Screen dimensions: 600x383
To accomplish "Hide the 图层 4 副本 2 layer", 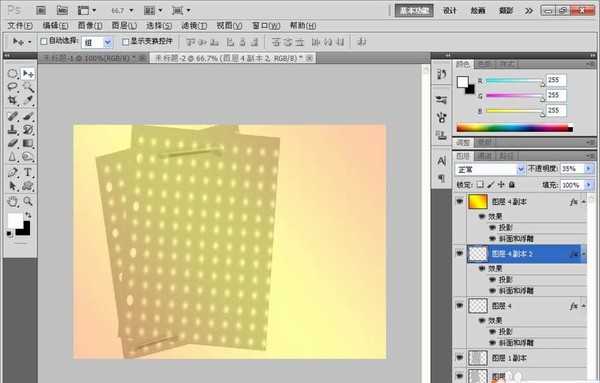I will click(x=460, y=253).
